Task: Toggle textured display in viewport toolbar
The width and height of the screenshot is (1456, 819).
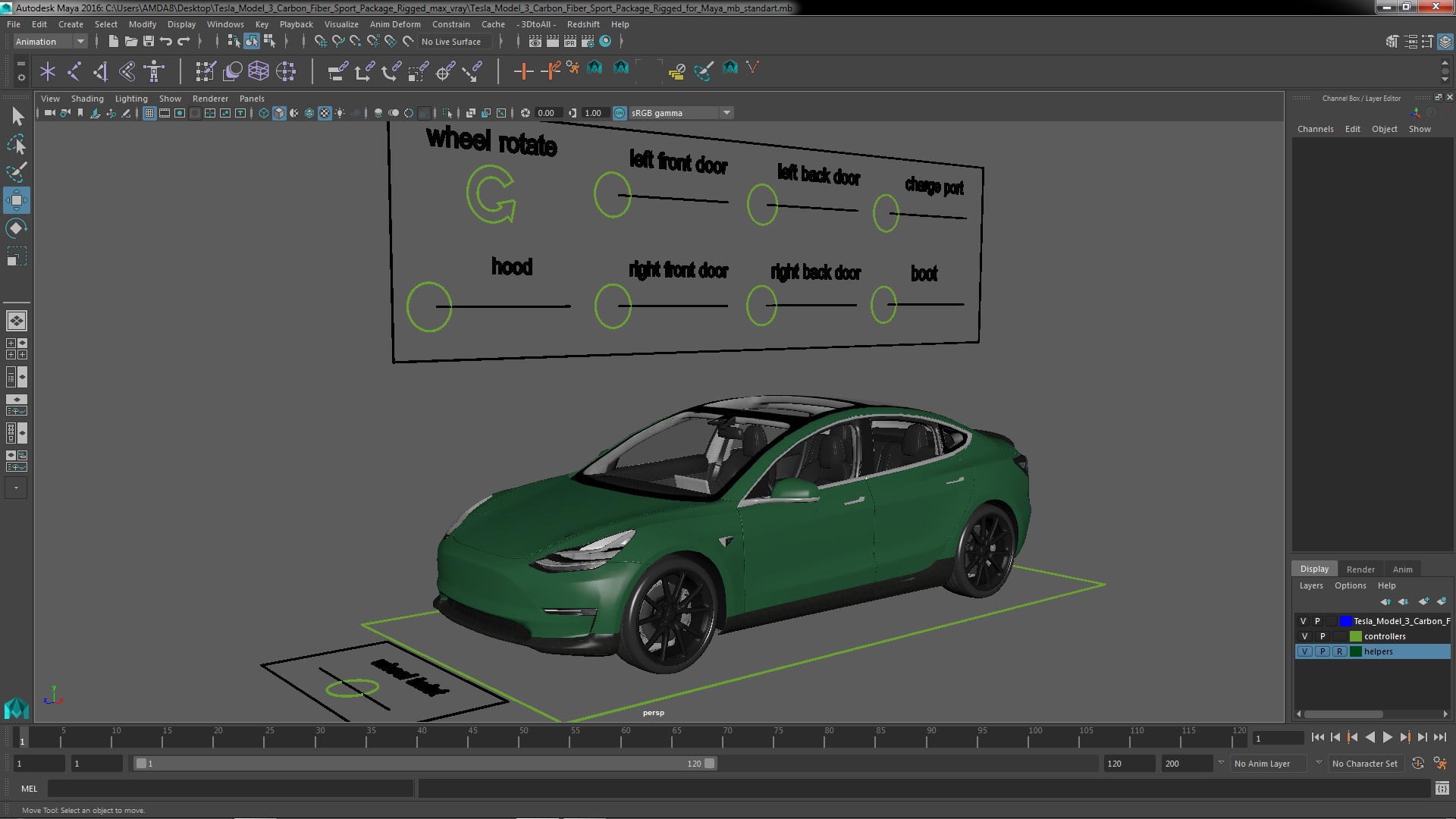Action: coord(325,113)
